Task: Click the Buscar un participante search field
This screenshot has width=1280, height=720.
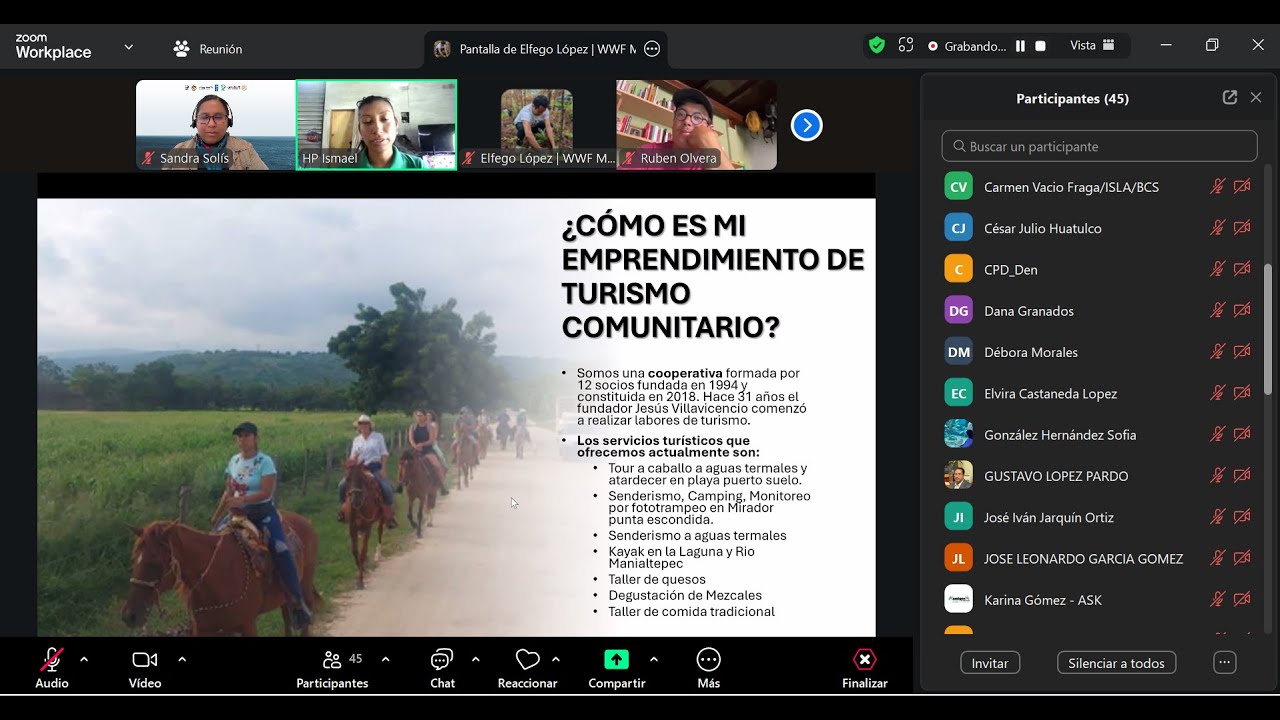Action: tap(1099, 146)
